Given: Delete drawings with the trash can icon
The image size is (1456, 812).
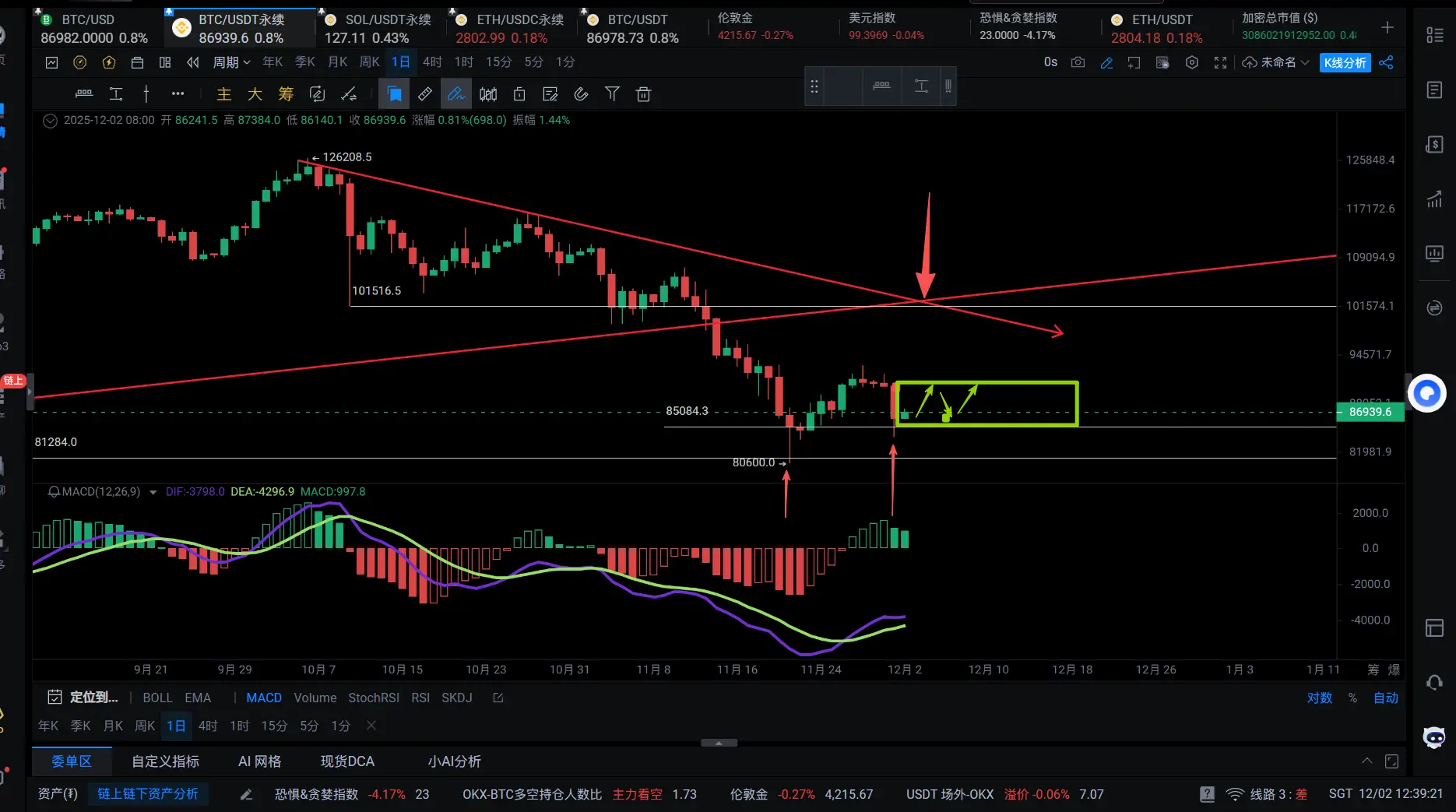Looking at the screenshot, I should [x=643, y=94].
